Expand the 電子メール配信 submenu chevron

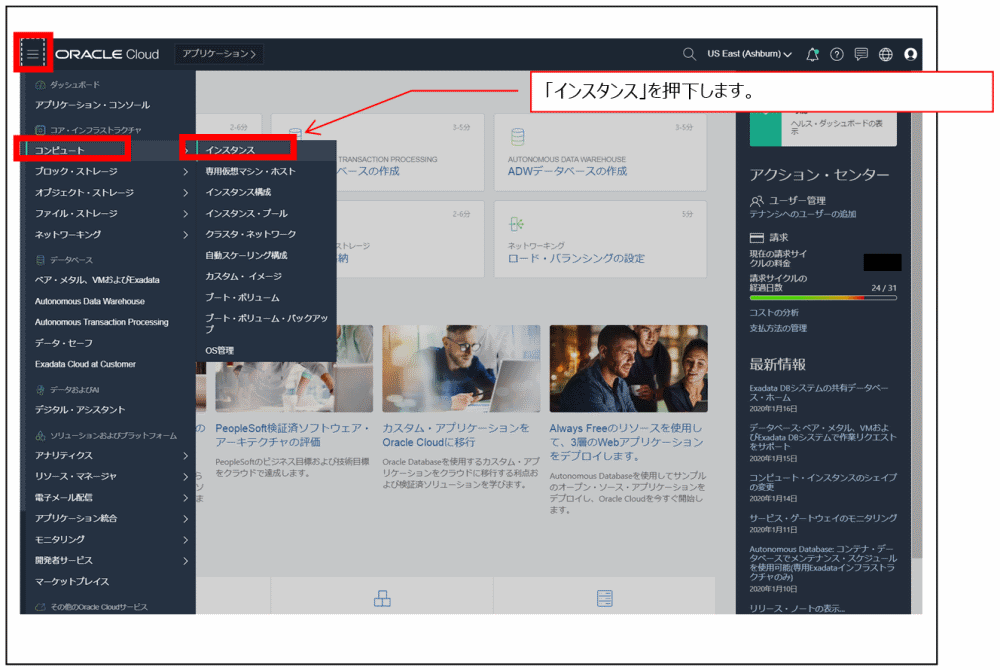click(185, 498)
